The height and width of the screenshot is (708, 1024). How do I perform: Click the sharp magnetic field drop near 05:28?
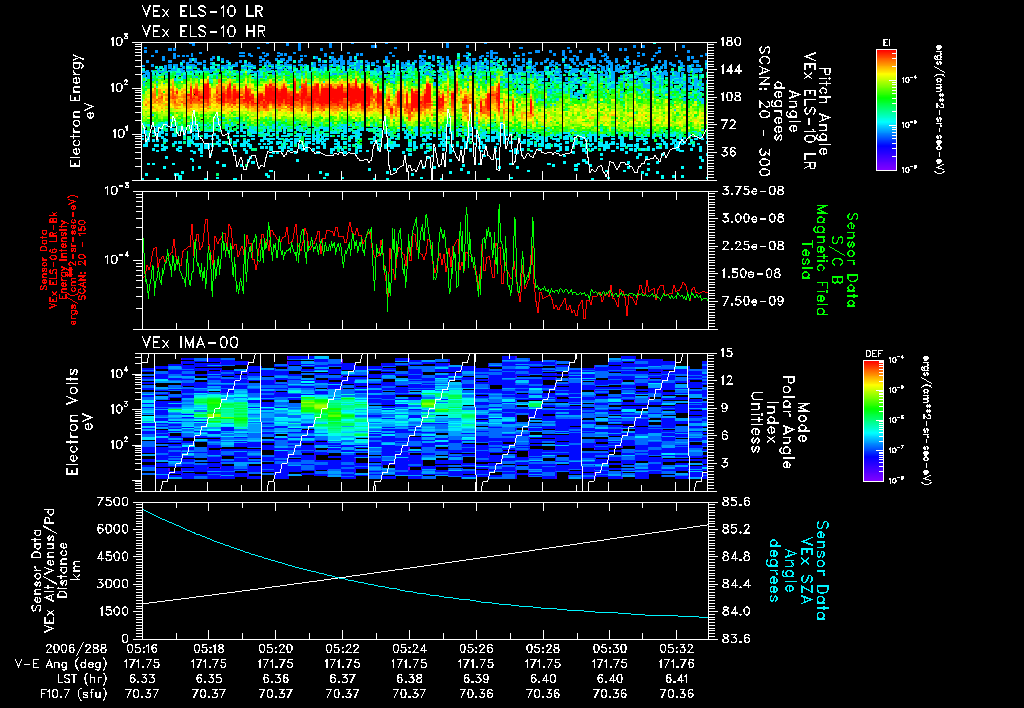coord(534,255)
